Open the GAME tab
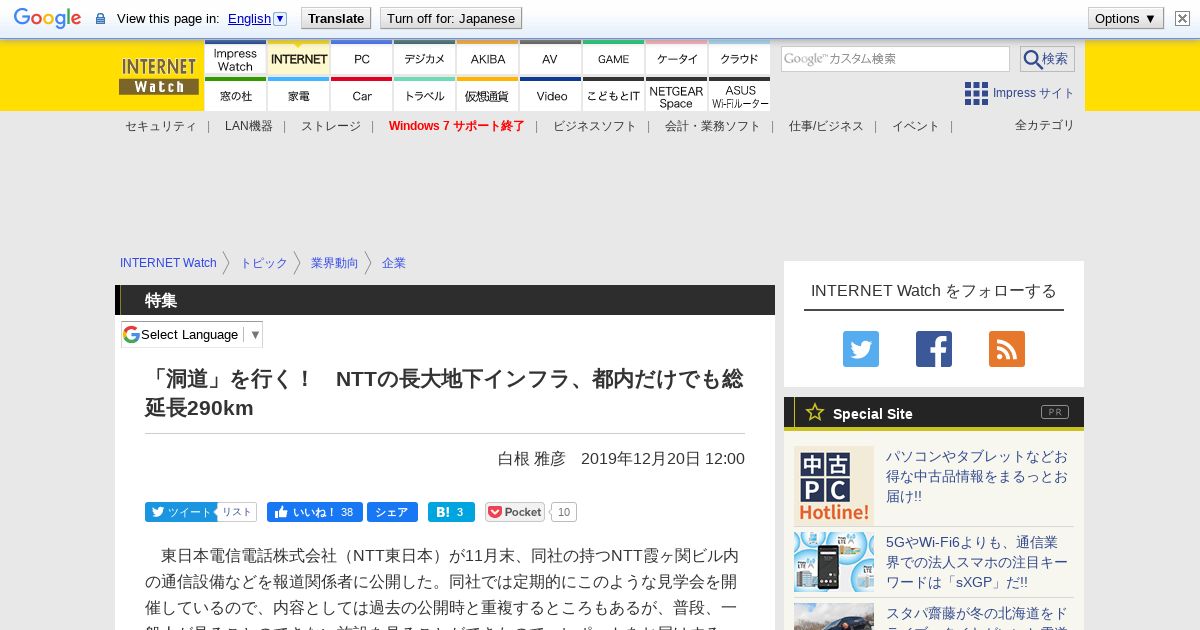The image size is (1200, 630). (x=614, y=59)
